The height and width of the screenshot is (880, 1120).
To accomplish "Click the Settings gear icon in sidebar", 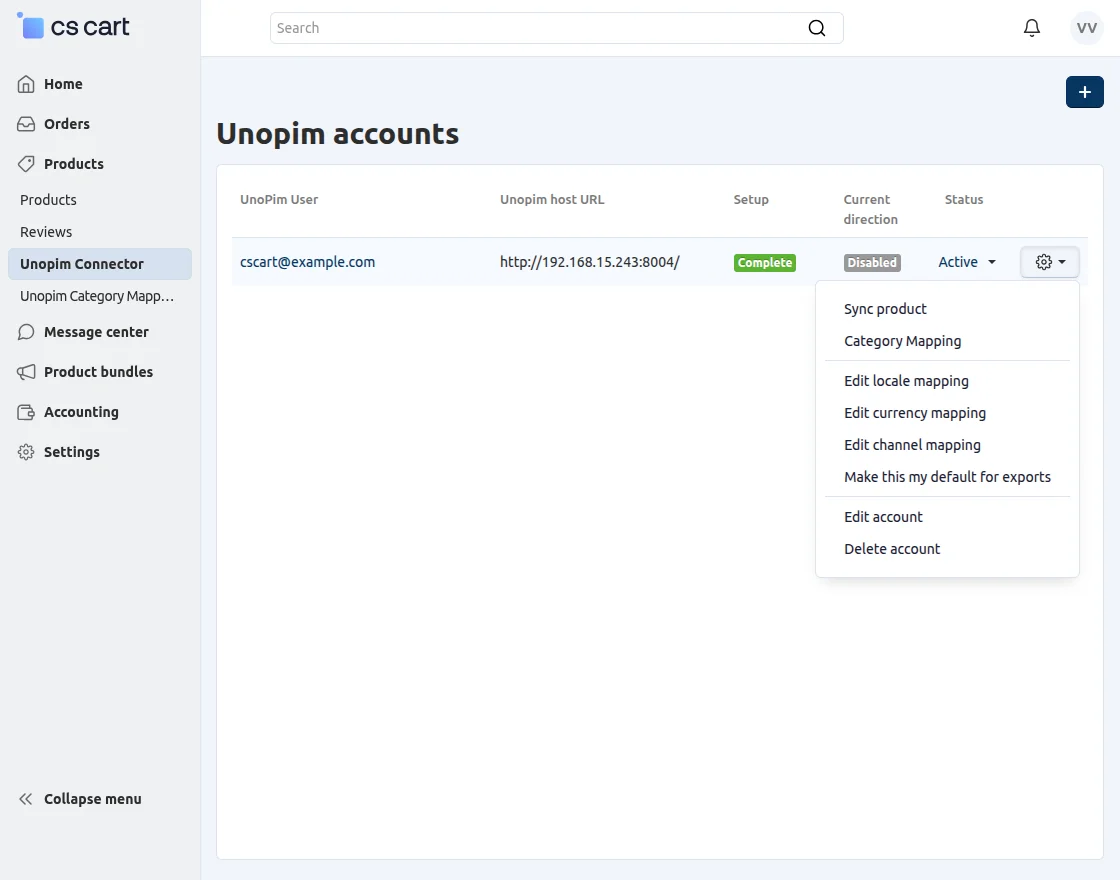I will 26,452.
